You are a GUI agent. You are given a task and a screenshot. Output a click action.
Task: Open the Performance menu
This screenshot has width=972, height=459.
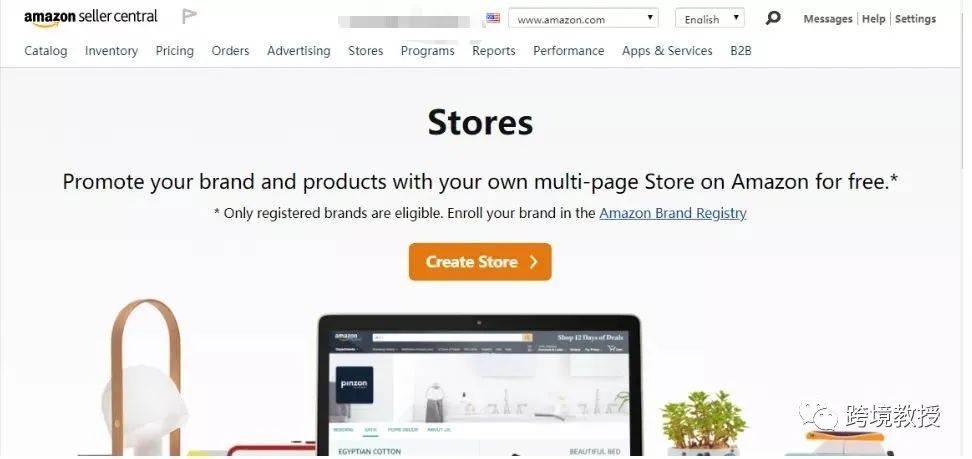click(568, 51)
